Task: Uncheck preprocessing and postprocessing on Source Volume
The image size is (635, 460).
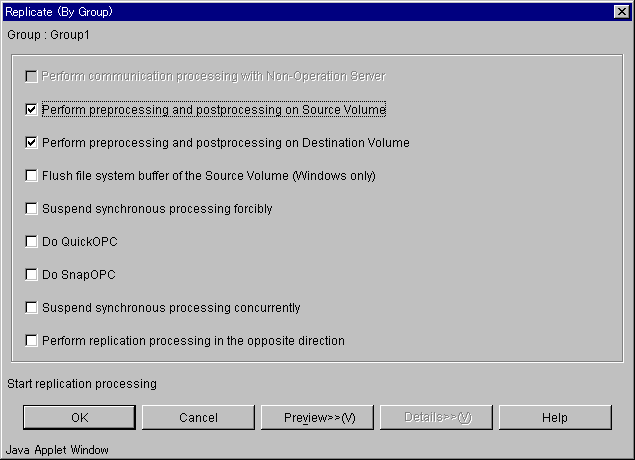Action: pyautogui.click(x=31, y=109)
